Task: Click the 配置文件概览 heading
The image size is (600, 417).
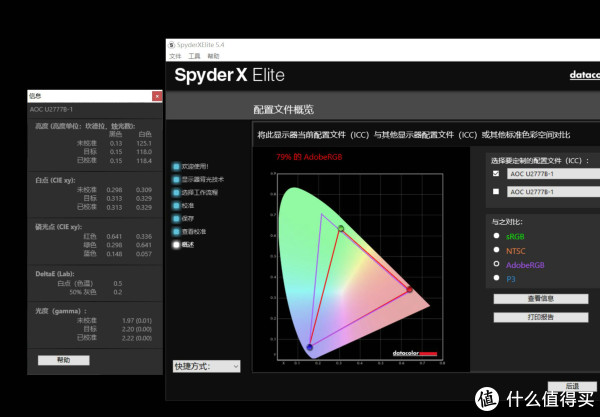Action: (x=284, y=110)
